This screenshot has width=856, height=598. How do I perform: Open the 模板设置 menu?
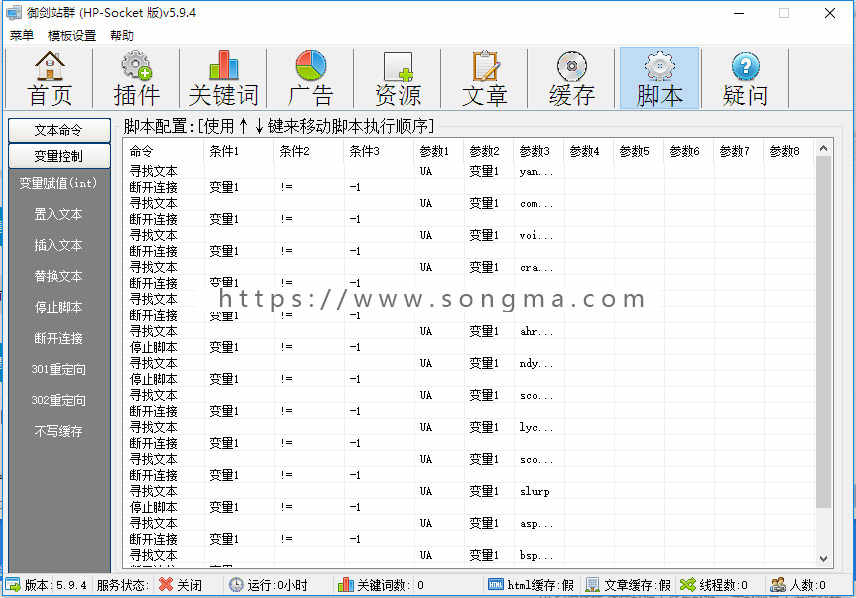[72, 35]
